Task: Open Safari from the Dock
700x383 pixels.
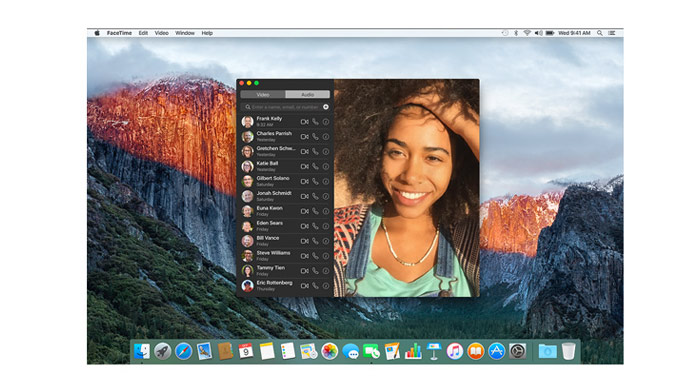Action: point(183,351)
